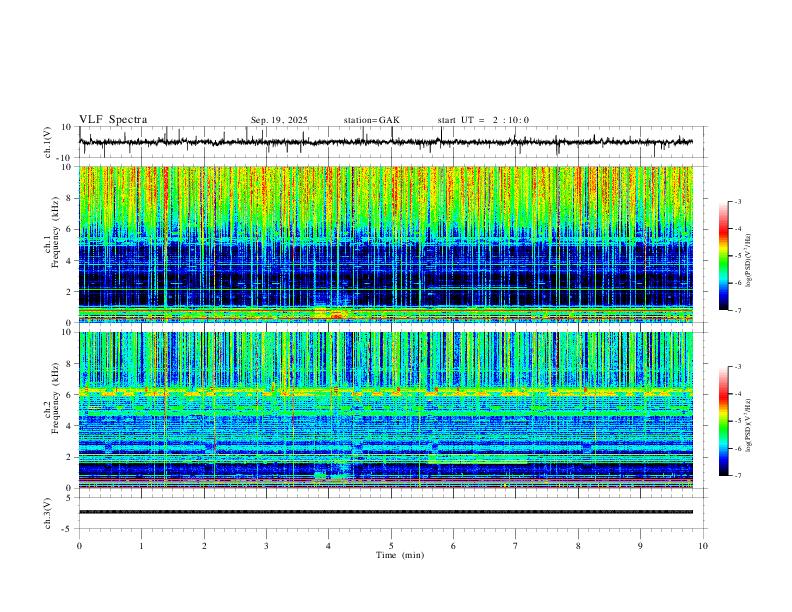
Task: Click the lower colorbar "log(PSD)" unit label
Action: tap(748, 426)
